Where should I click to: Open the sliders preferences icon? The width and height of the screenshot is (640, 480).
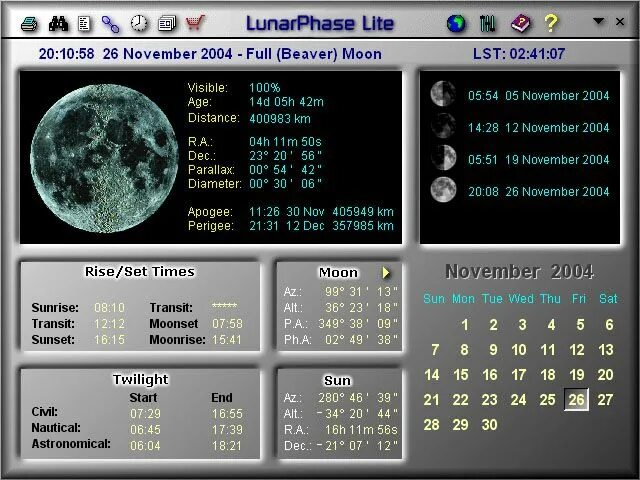pyautogui.click(x=487, y=23)
